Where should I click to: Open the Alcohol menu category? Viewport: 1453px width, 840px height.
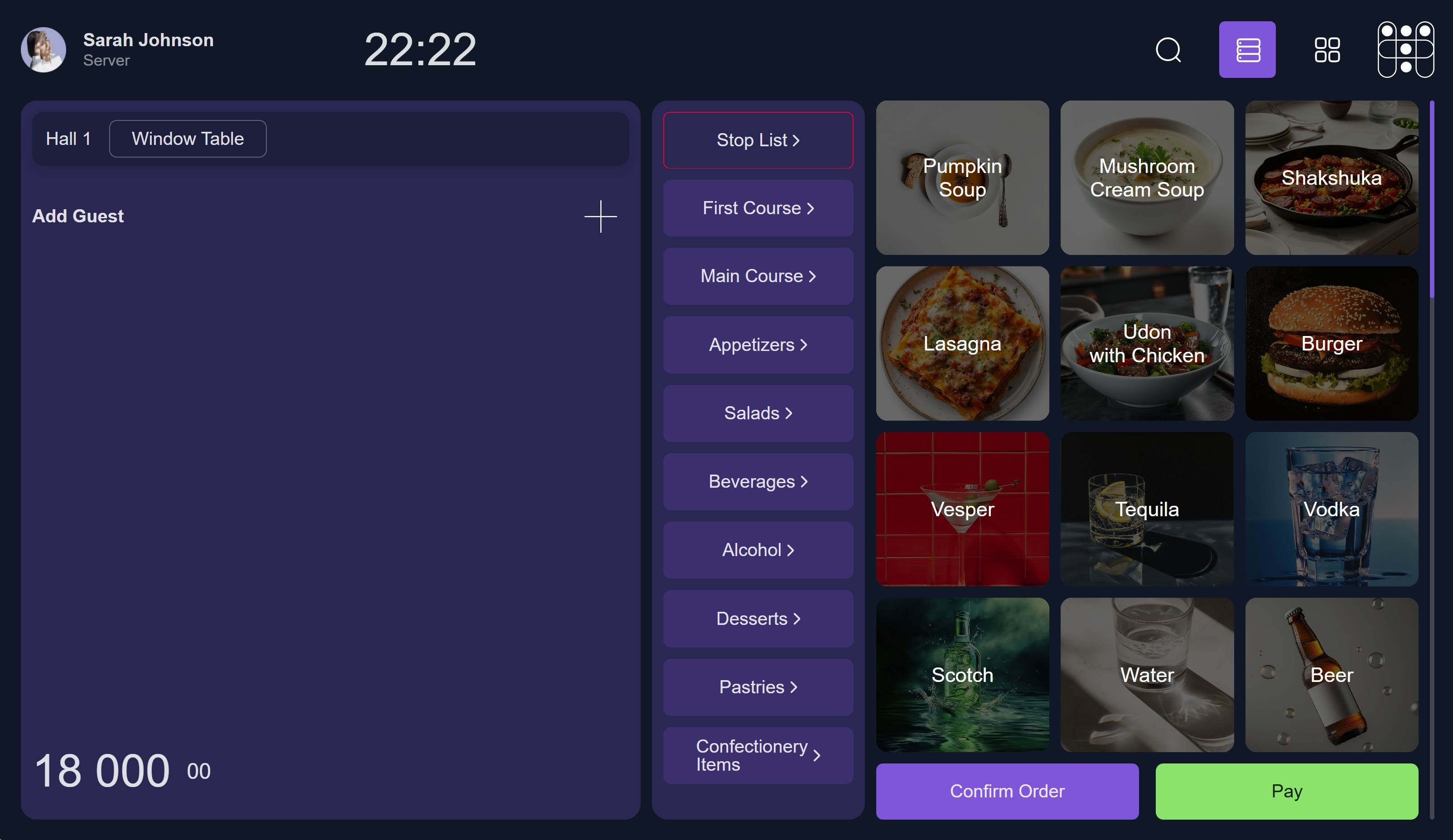point(758,550)
